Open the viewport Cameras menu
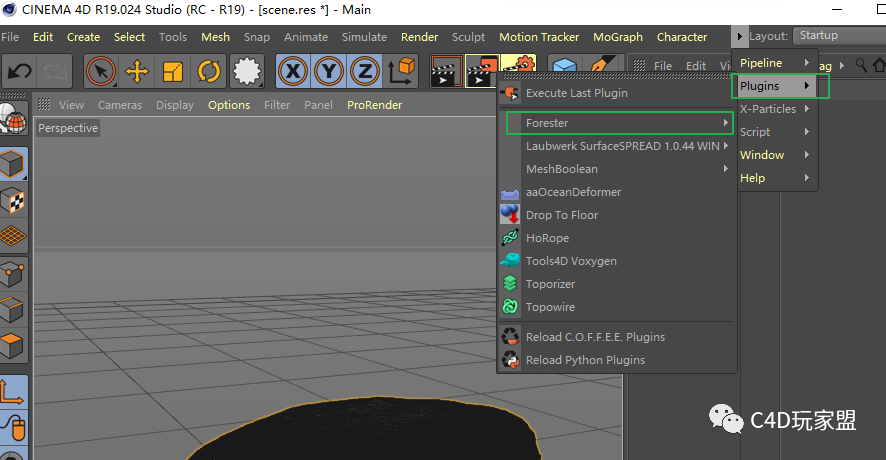The width and height of the screenshot is (886, 460). (x=120, y=105)
